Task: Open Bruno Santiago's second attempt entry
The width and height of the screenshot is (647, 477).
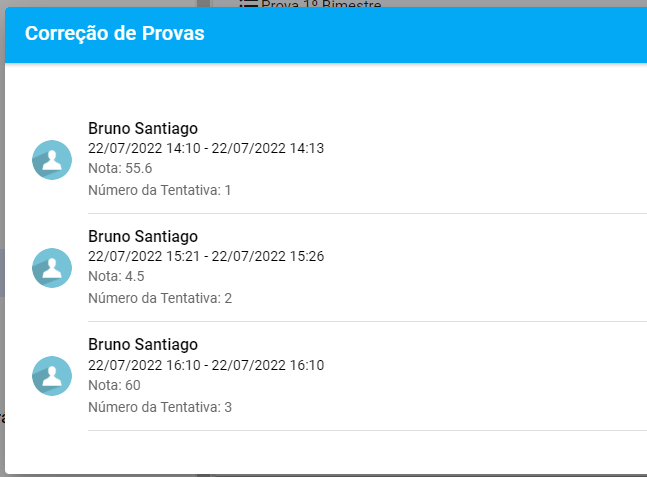Action: pyautogui.click(x=326, y=268)
